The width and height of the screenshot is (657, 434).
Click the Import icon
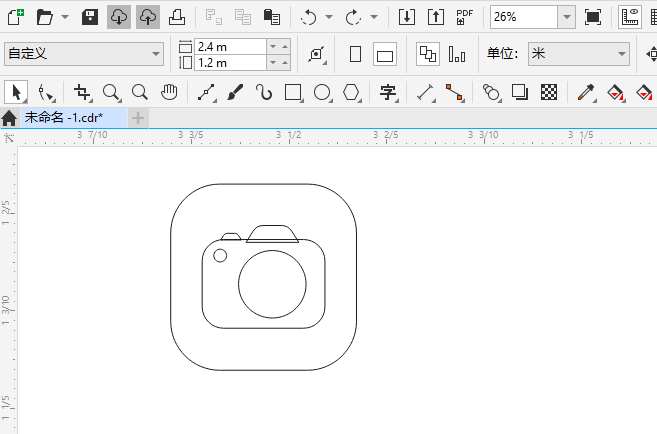(x=407, y=17)
